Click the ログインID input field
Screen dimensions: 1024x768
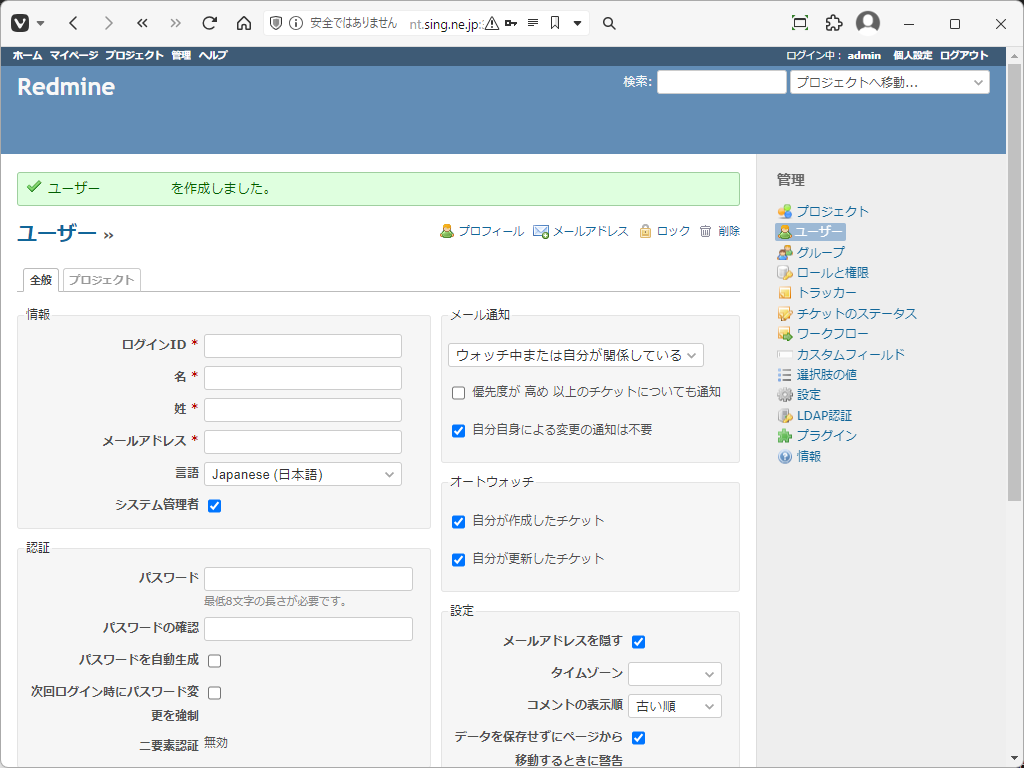(x=303, y=346)
